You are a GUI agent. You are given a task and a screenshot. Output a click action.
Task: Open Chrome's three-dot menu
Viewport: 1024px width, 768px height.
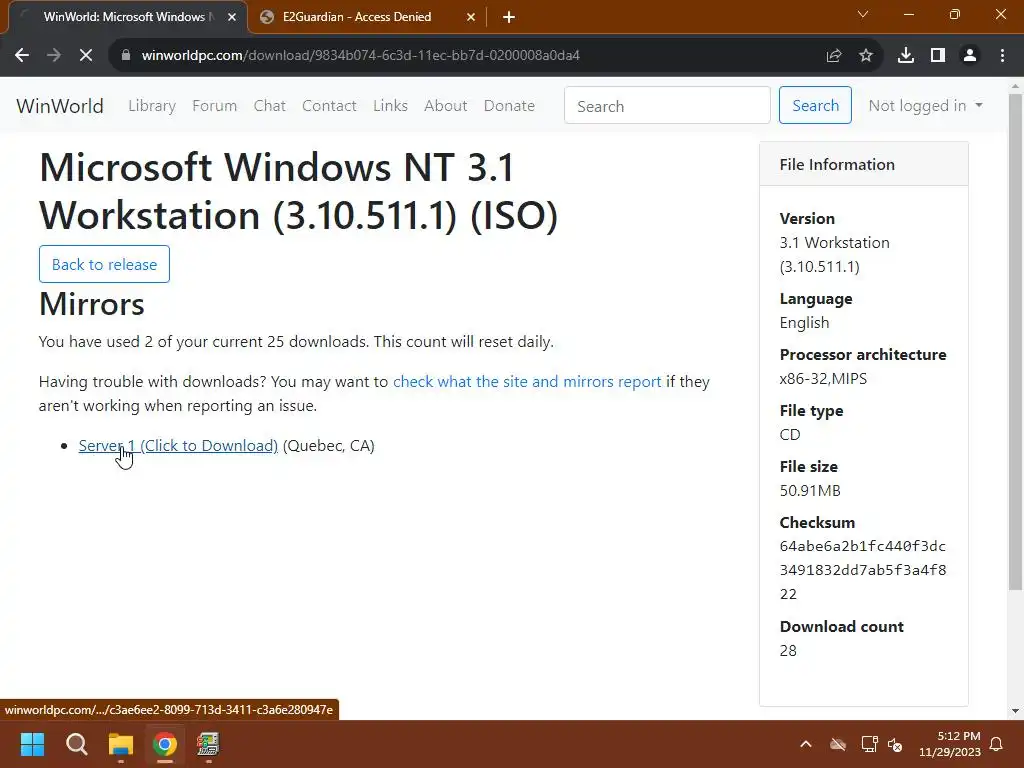coord(1002,56)
